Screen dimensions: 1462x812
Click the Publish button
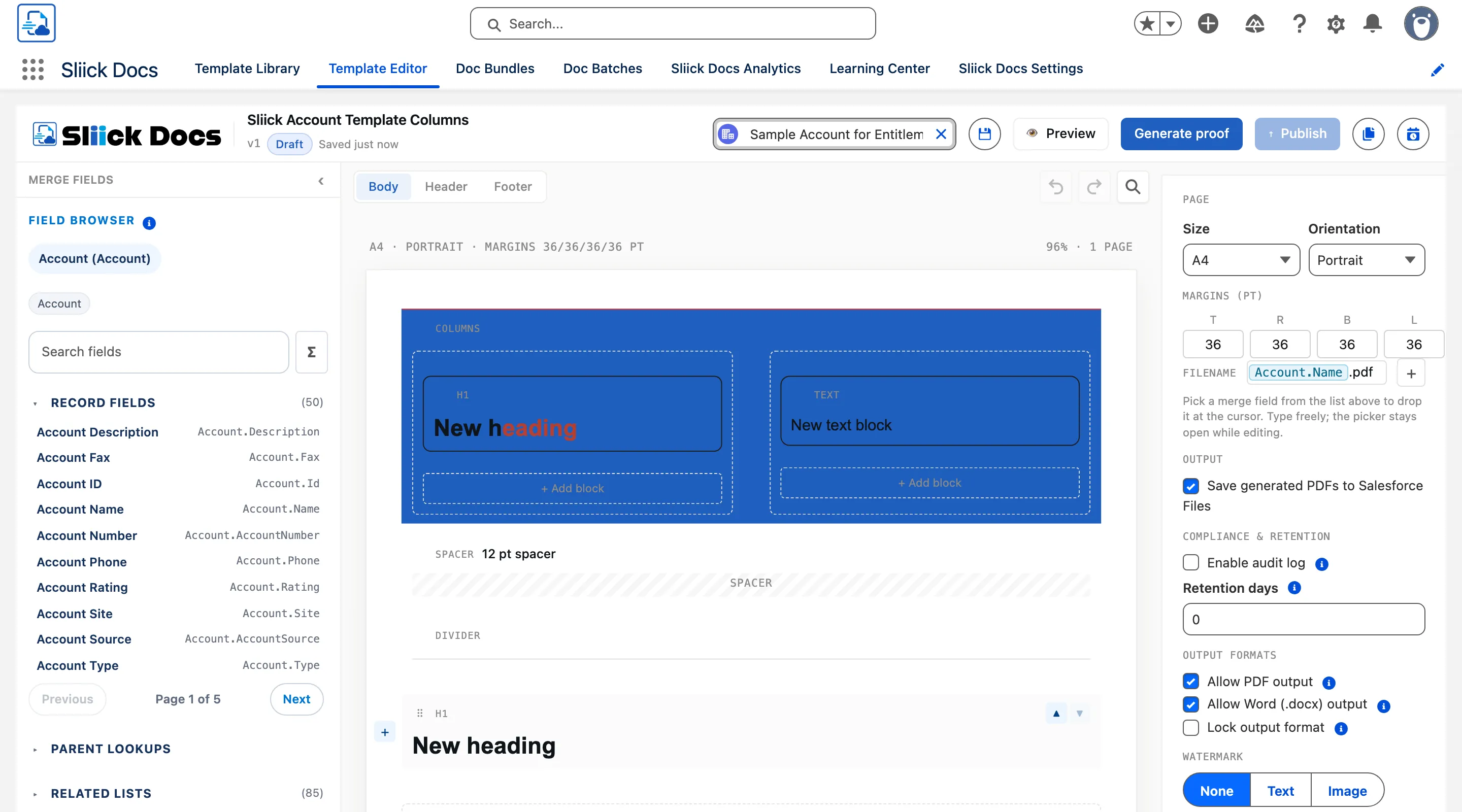[x=1297, y=134]
